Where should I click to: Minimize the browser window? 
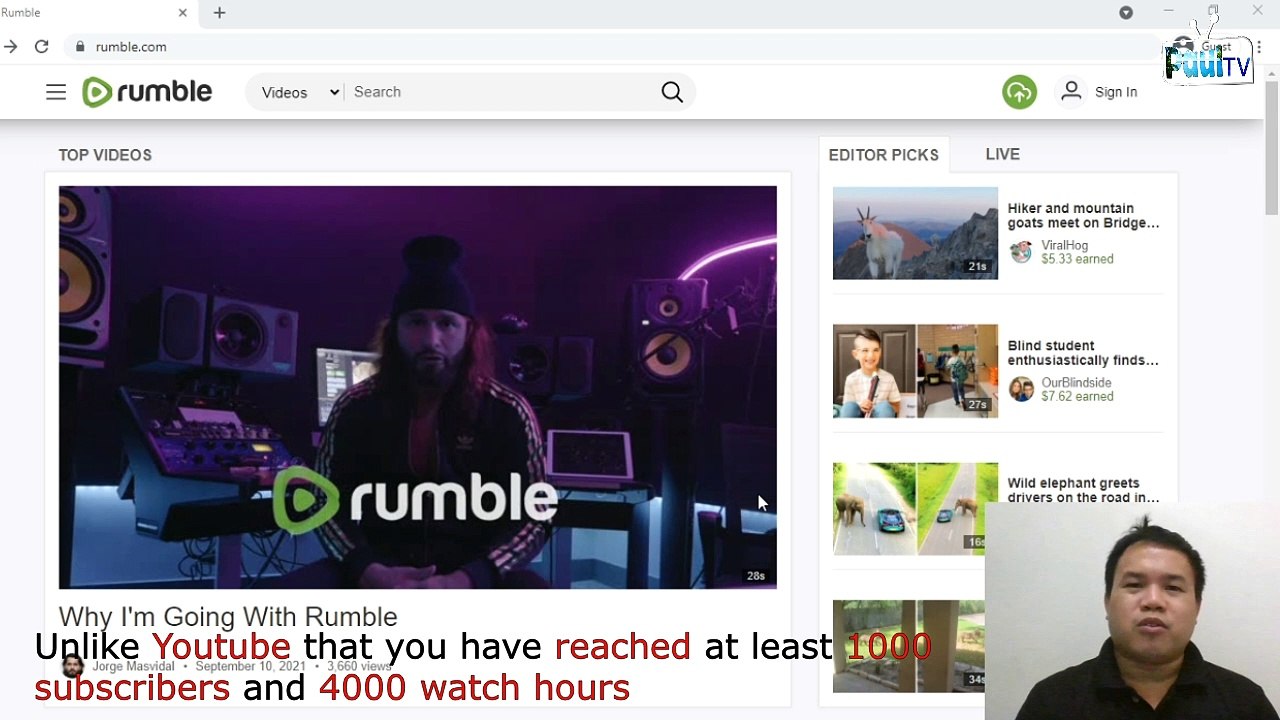coord(1168,11)
